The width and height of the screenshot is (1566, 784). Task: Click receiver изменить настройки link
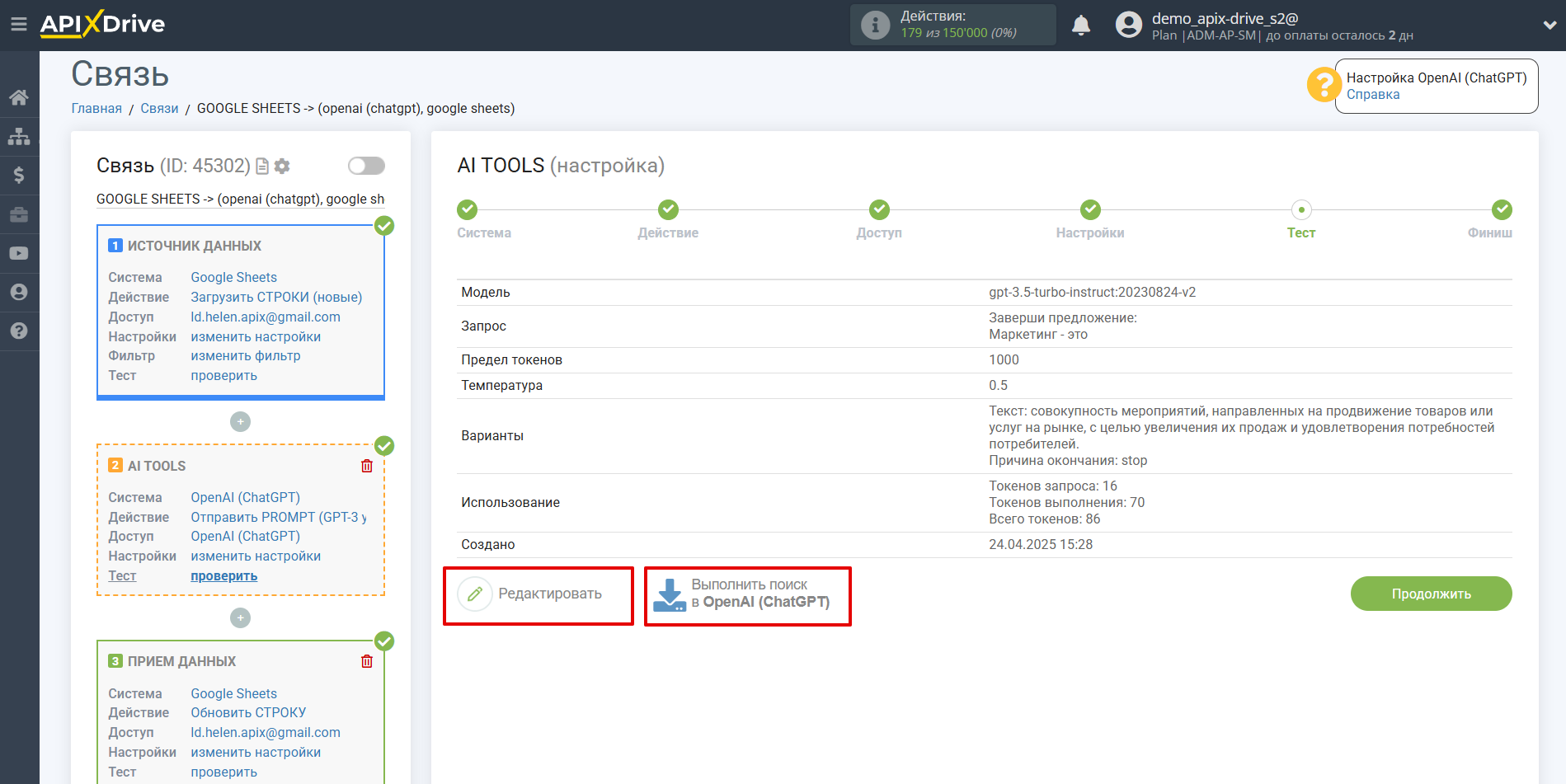click(256, 753)
